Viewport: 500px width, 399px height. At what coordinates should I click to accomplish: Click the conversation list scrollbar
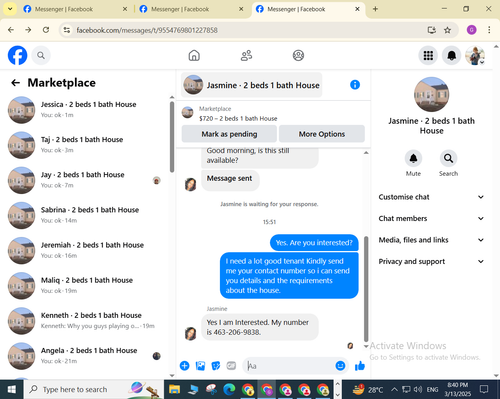(x=172, y=137)
